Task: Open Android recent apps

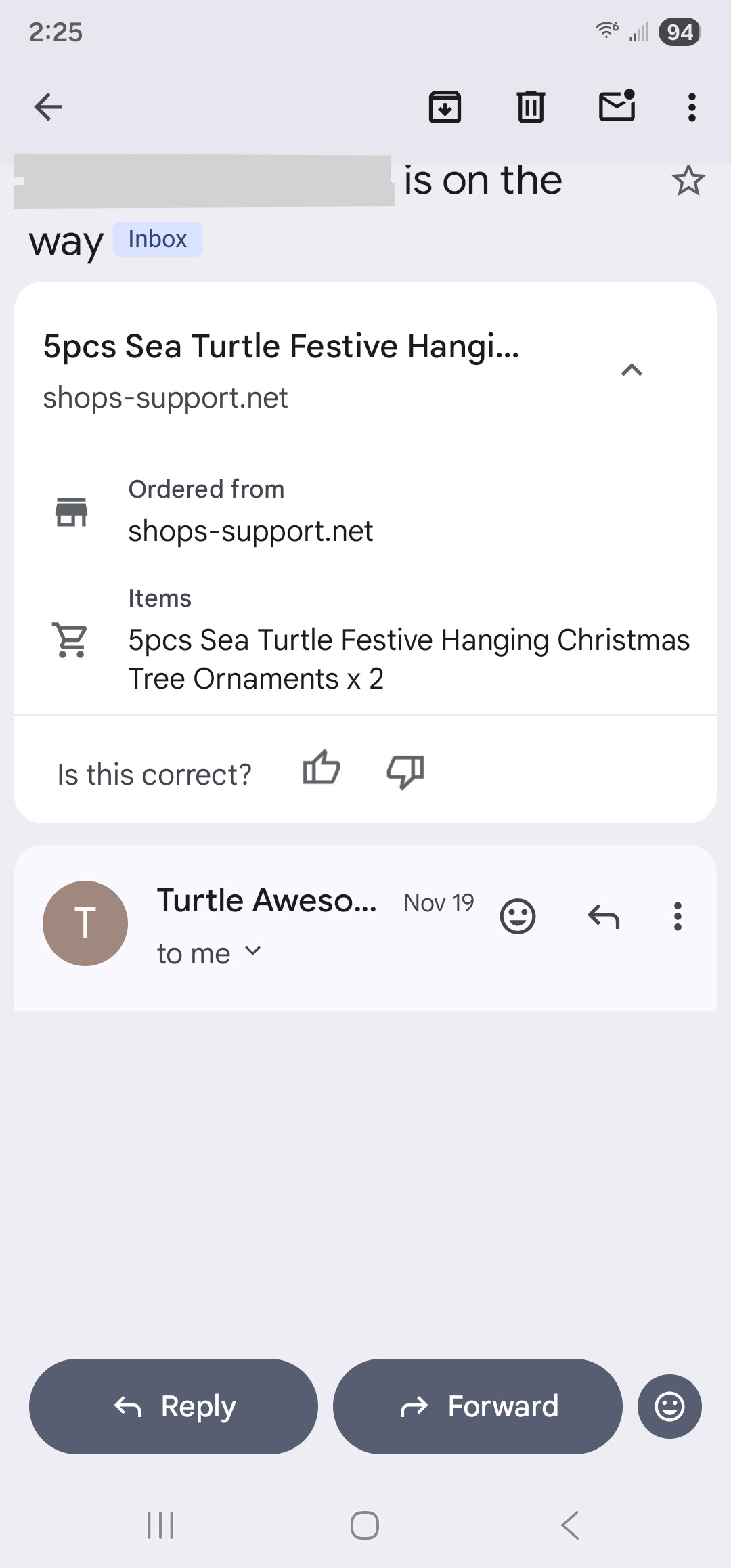Action: (160, 1525)
